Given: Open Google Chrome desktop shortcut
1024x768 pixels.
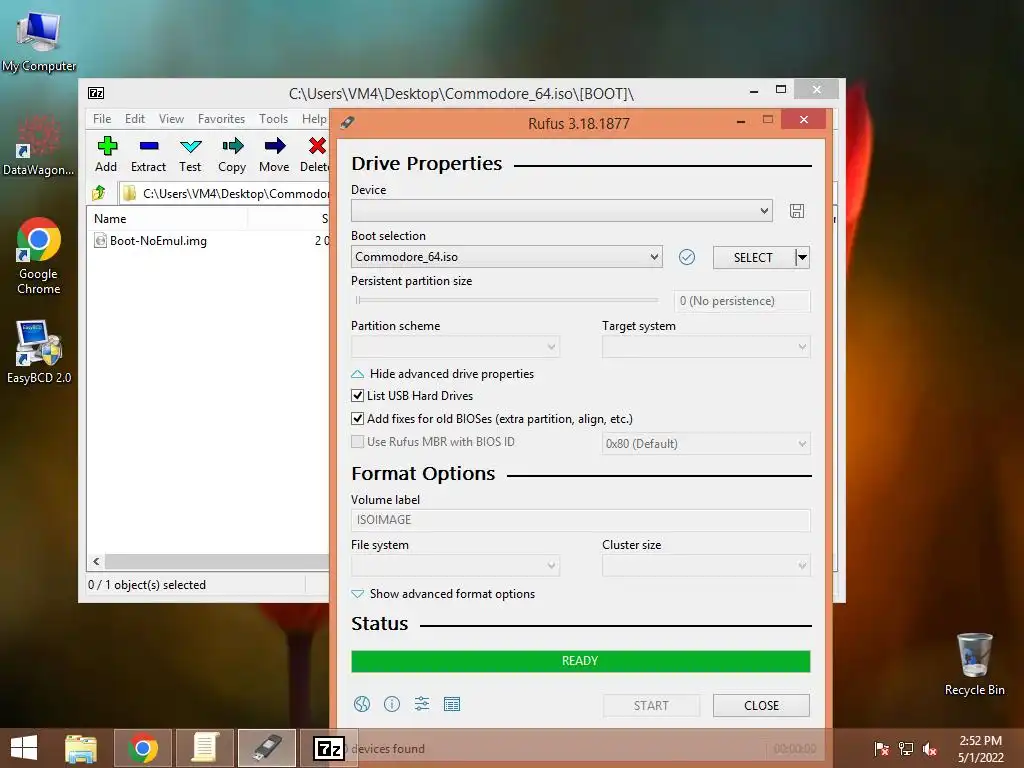Looking at the screenshot, I should point(39,256).
